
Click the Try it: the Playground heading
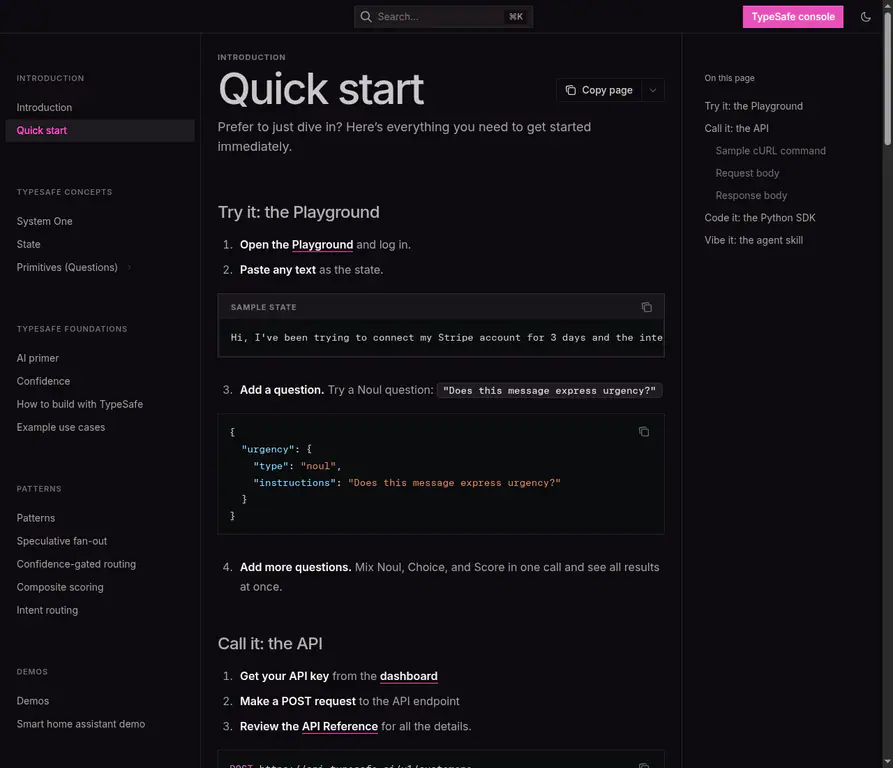click(298, 212)
